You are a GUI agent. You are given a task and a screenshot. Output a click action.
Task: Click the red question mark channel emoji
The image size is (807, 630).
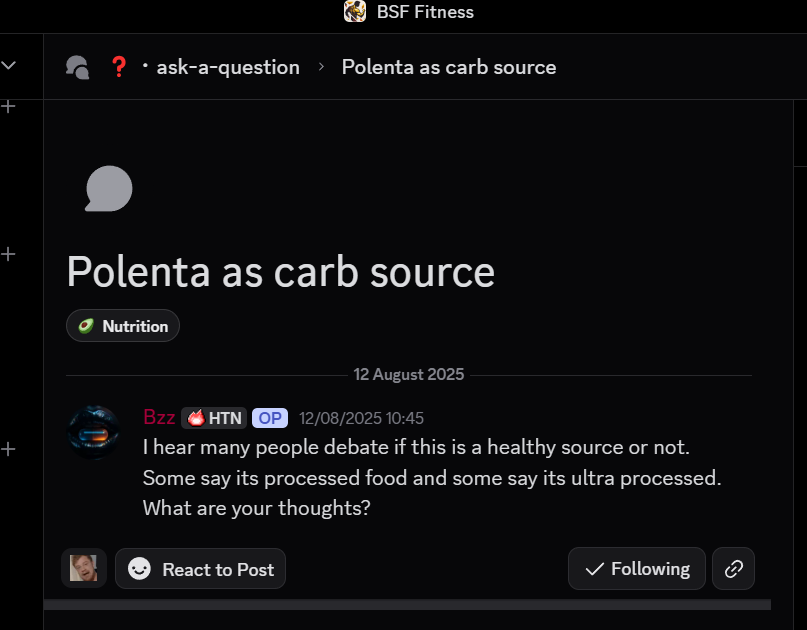click(119, 67)
